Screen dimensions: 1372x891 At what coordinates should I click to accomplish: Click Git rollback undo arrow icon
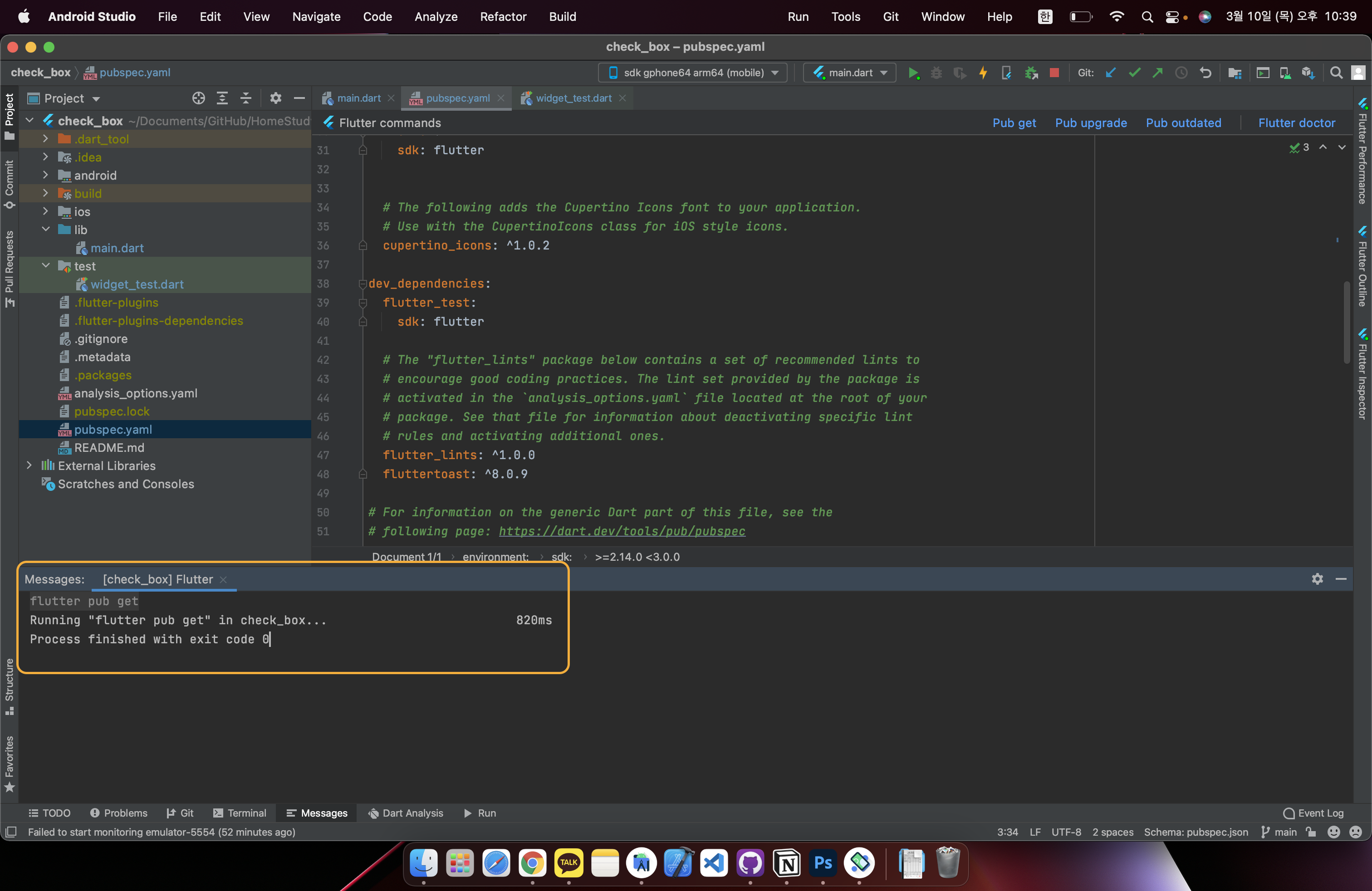(1205, 73)
